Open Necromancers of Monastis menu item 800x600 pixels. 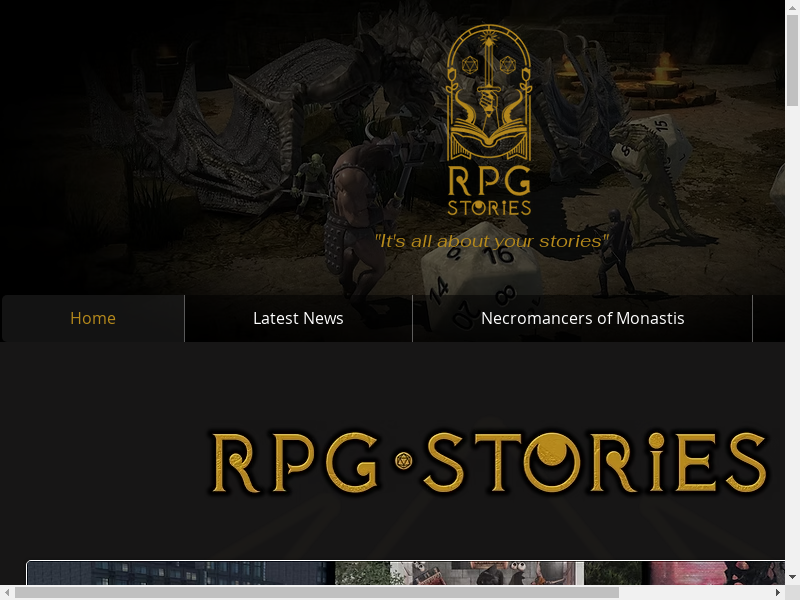(x=582, y=318)
